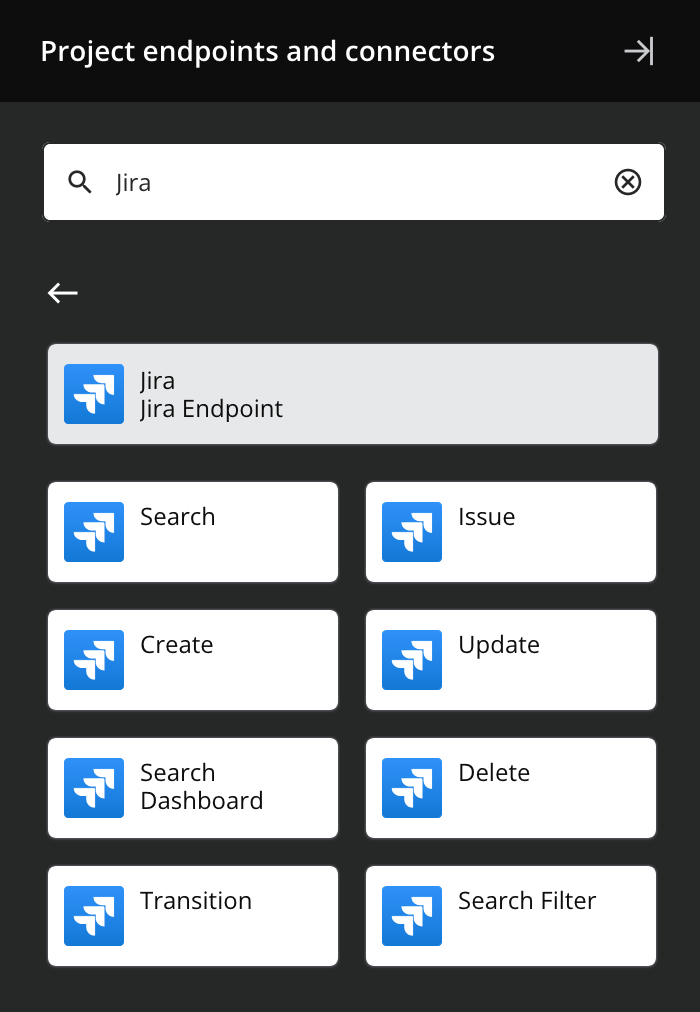Click the Jira icon on Search Filter card
700x1012 pixels.
(412, 916)
